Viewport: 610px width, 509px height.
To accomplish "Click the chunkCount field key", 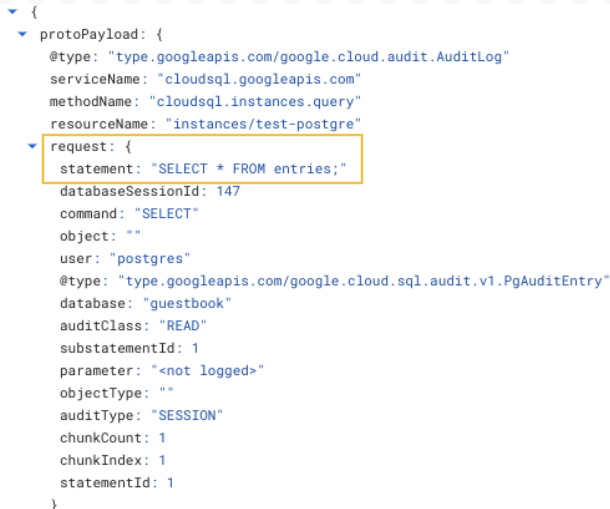I will (101, 438).
